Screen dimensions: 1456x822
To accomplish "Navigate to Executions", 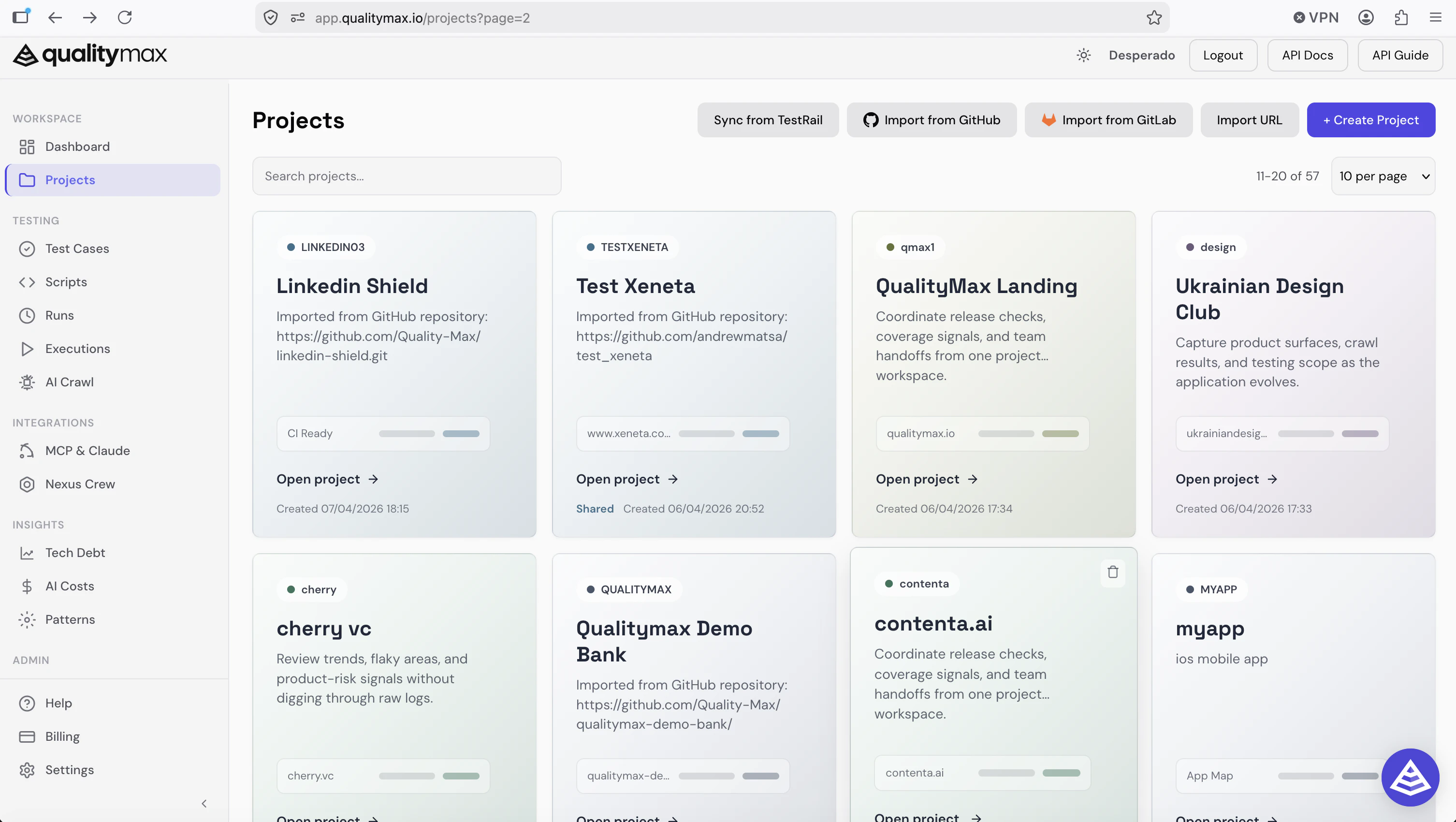I will pos(112,349).
